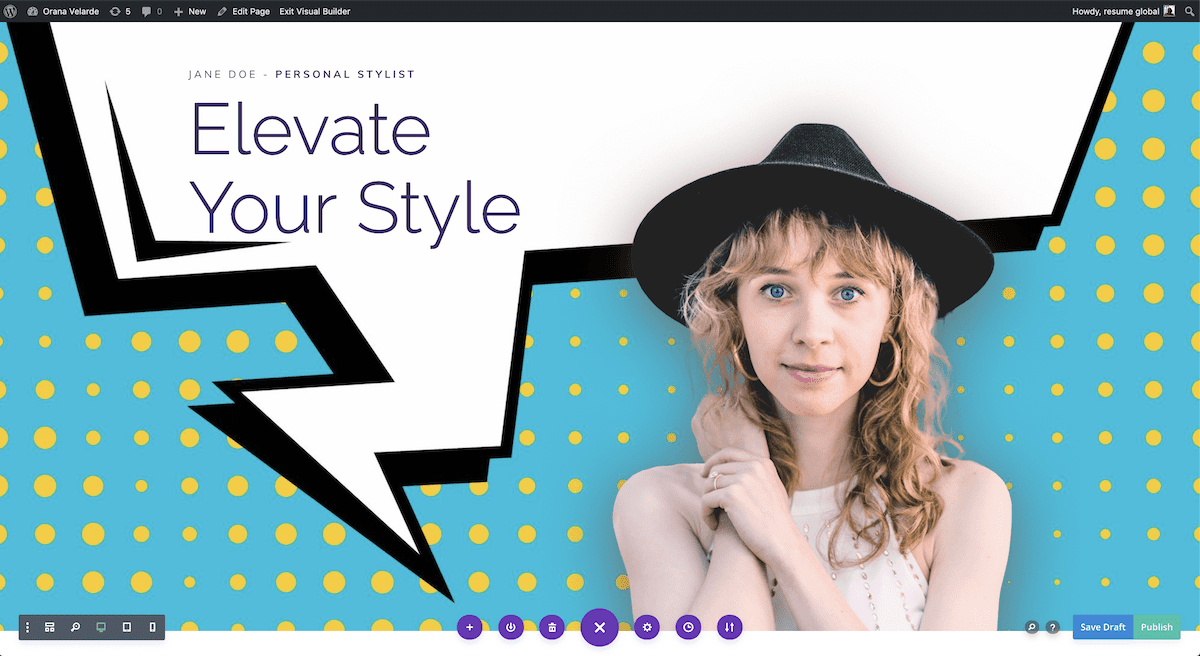Click the purple plus to add content
The height and width of the screenshot is (656, 1200).
pos(470,627)
